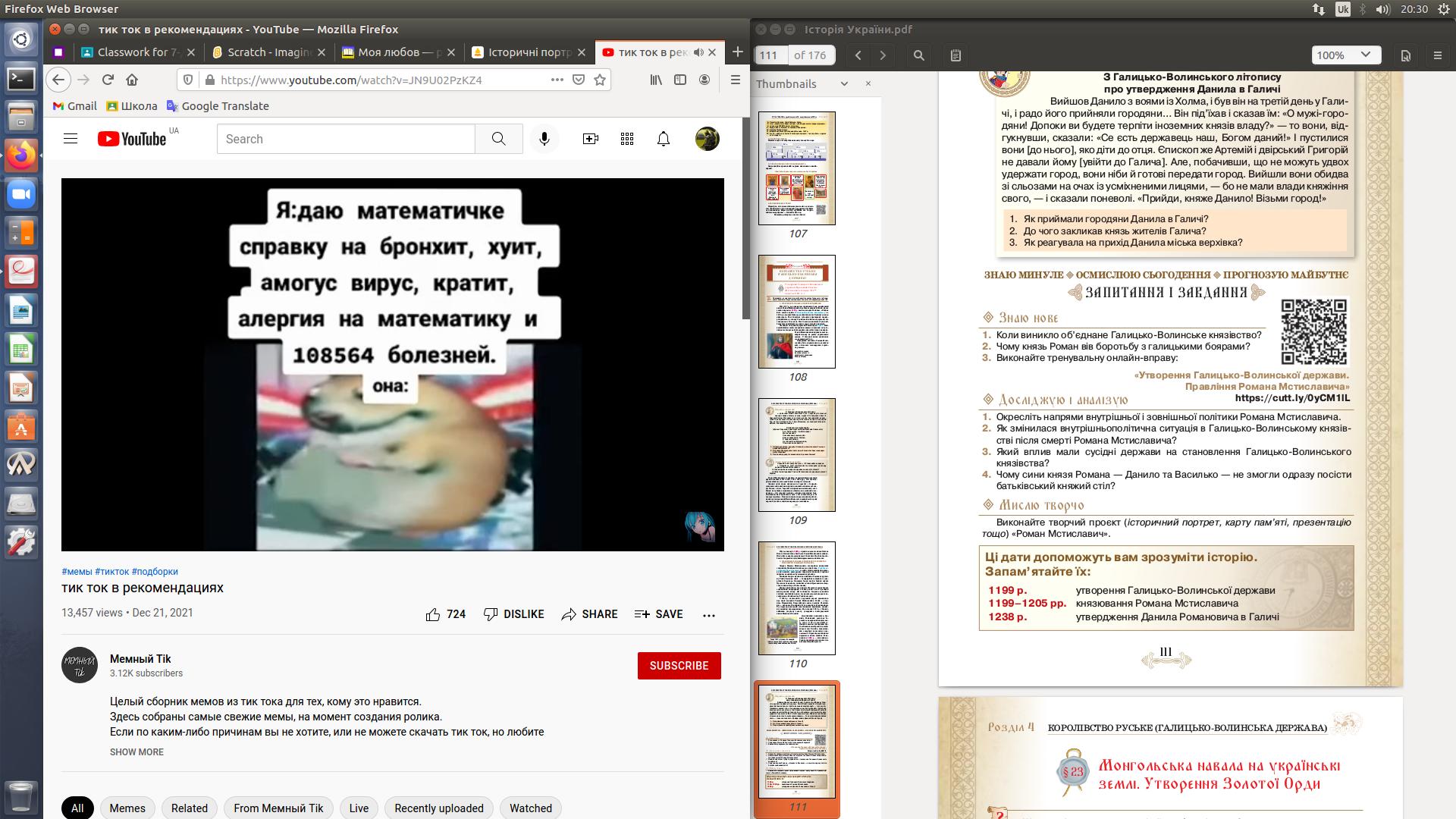Viewport: 1456px width, 819px height.
Task: Open the YouTube hamburger guide menu
Action: click(71, 139)
